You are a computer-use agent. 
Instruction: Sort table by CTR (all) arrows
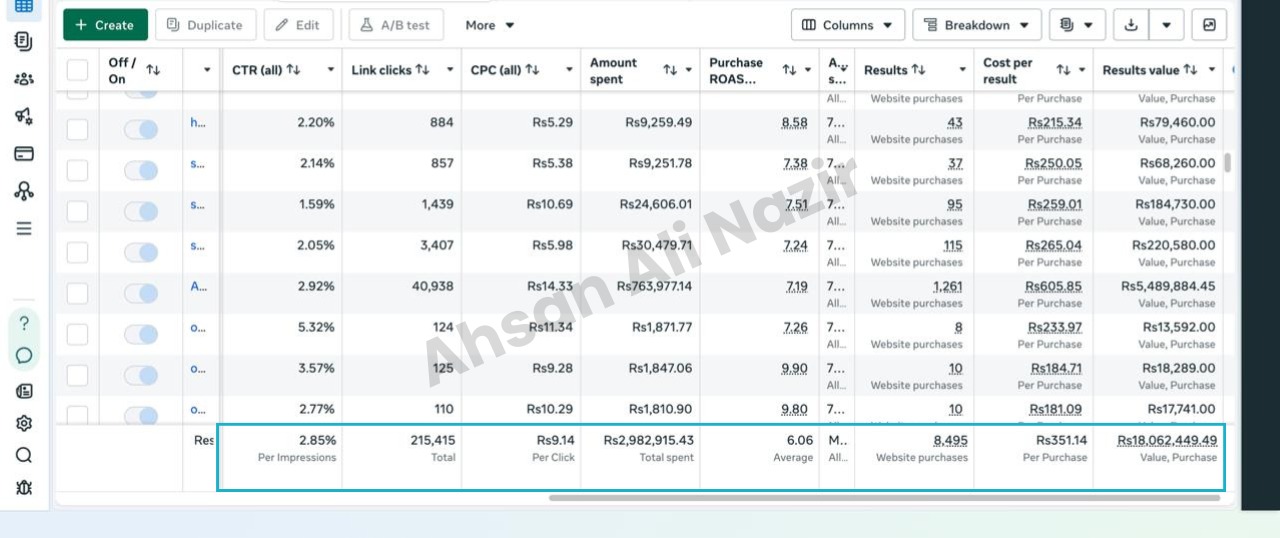(293, 70)
